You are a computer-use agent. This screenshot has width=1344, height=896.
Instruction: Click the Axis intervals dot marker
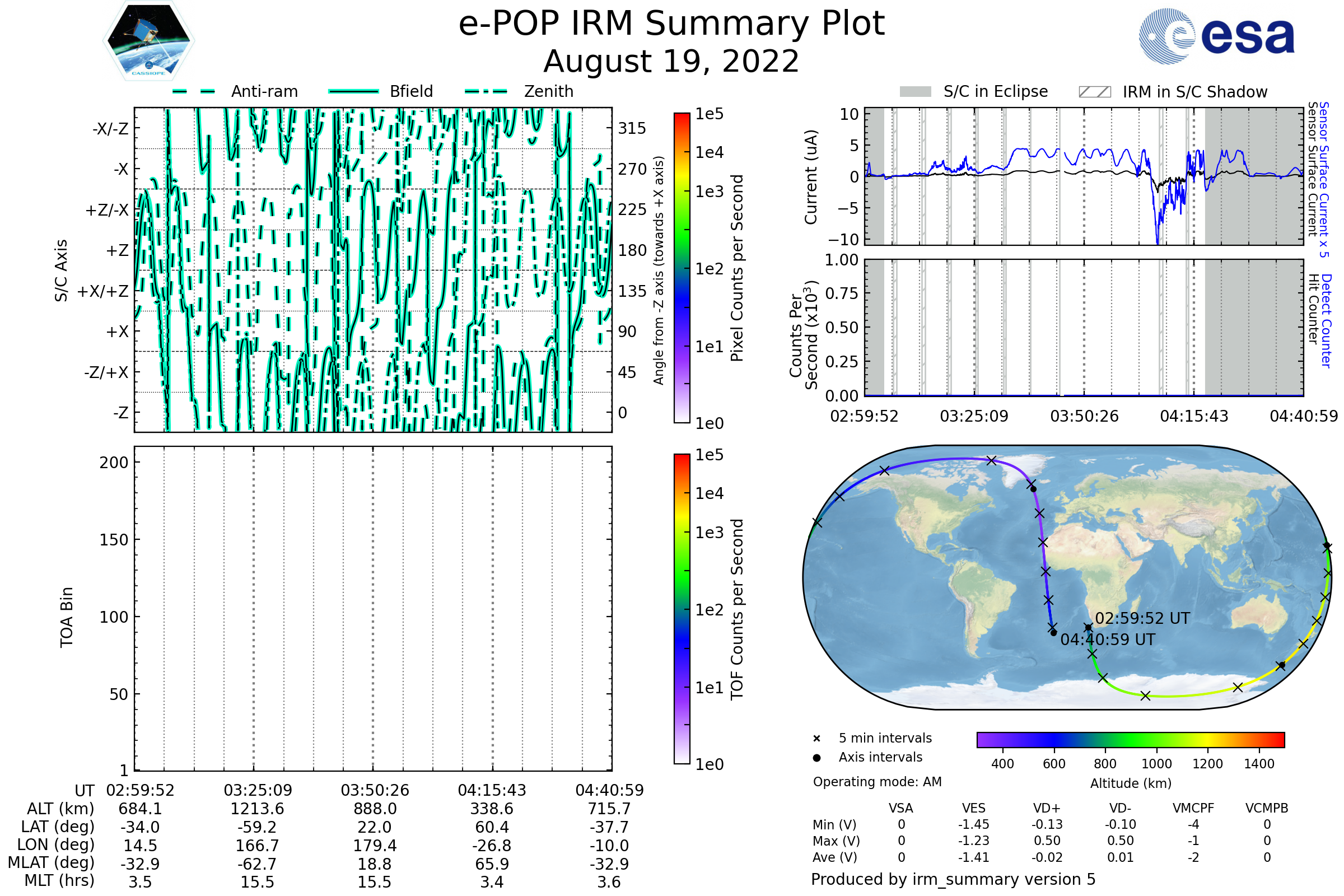coord(816,758)
